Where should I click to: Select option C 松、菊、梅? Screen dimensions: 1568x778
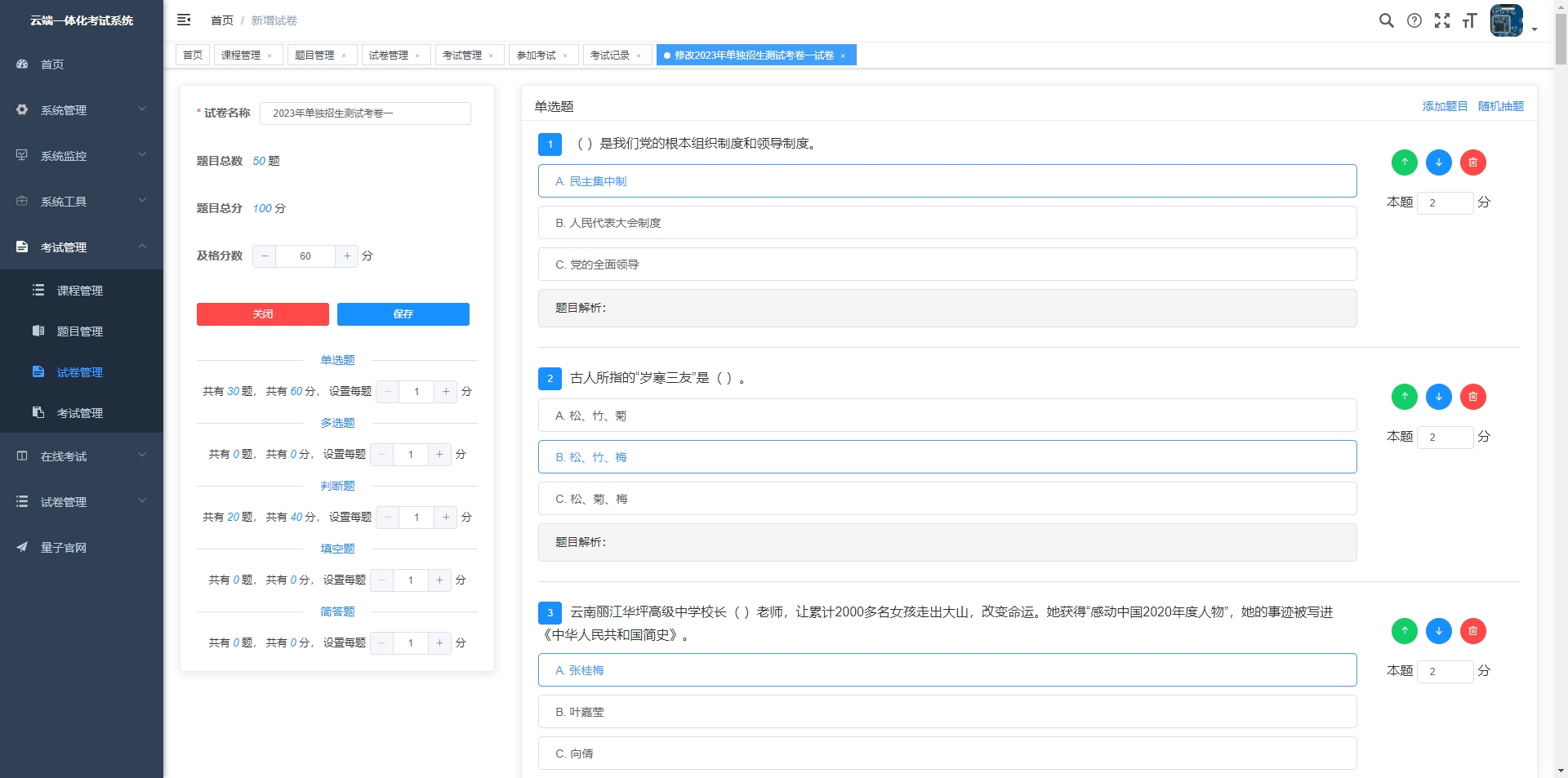pos(947,499)
